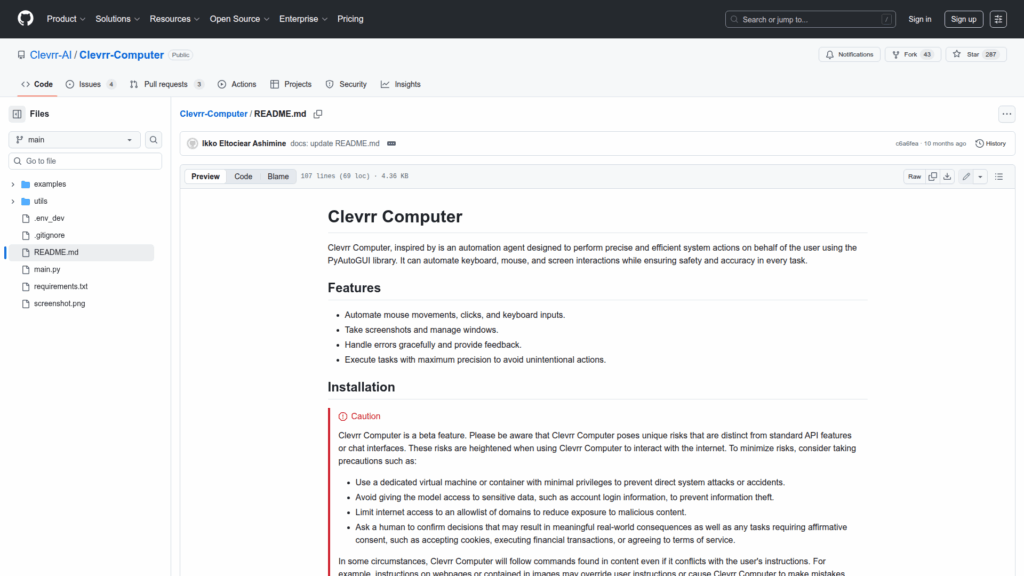The height and width of the screenshot is (576, 1024).
Task: Expand the Open Source menu
Action: 240,19
